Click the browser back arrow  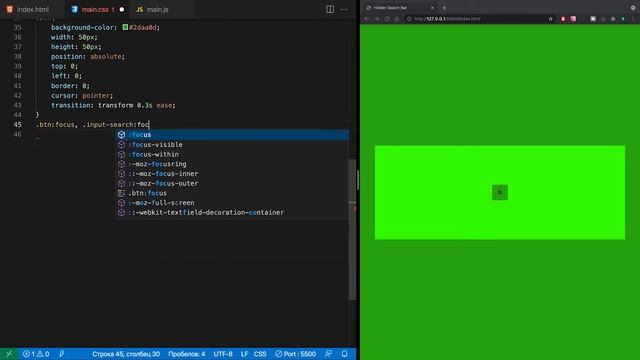[x=367, y=19]
